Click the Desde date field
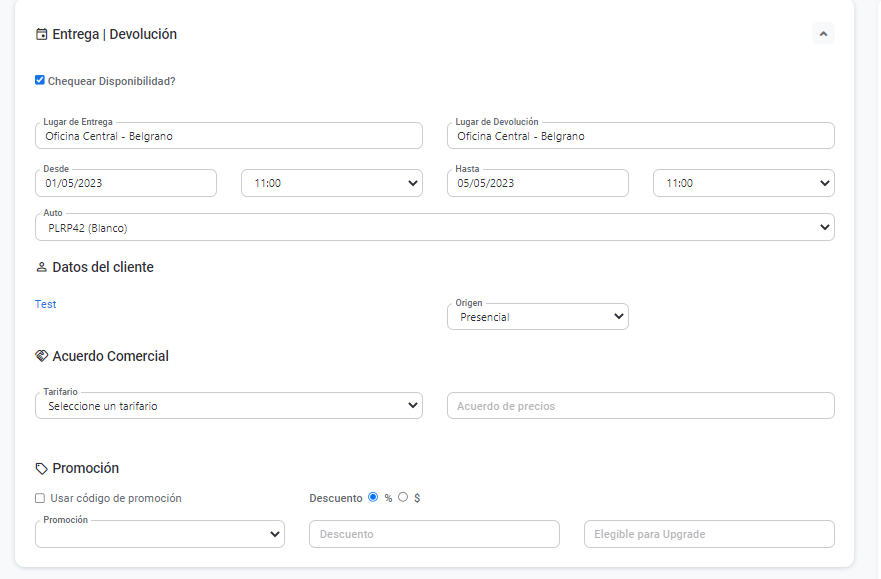881x579 pixels. coord(126,183)
